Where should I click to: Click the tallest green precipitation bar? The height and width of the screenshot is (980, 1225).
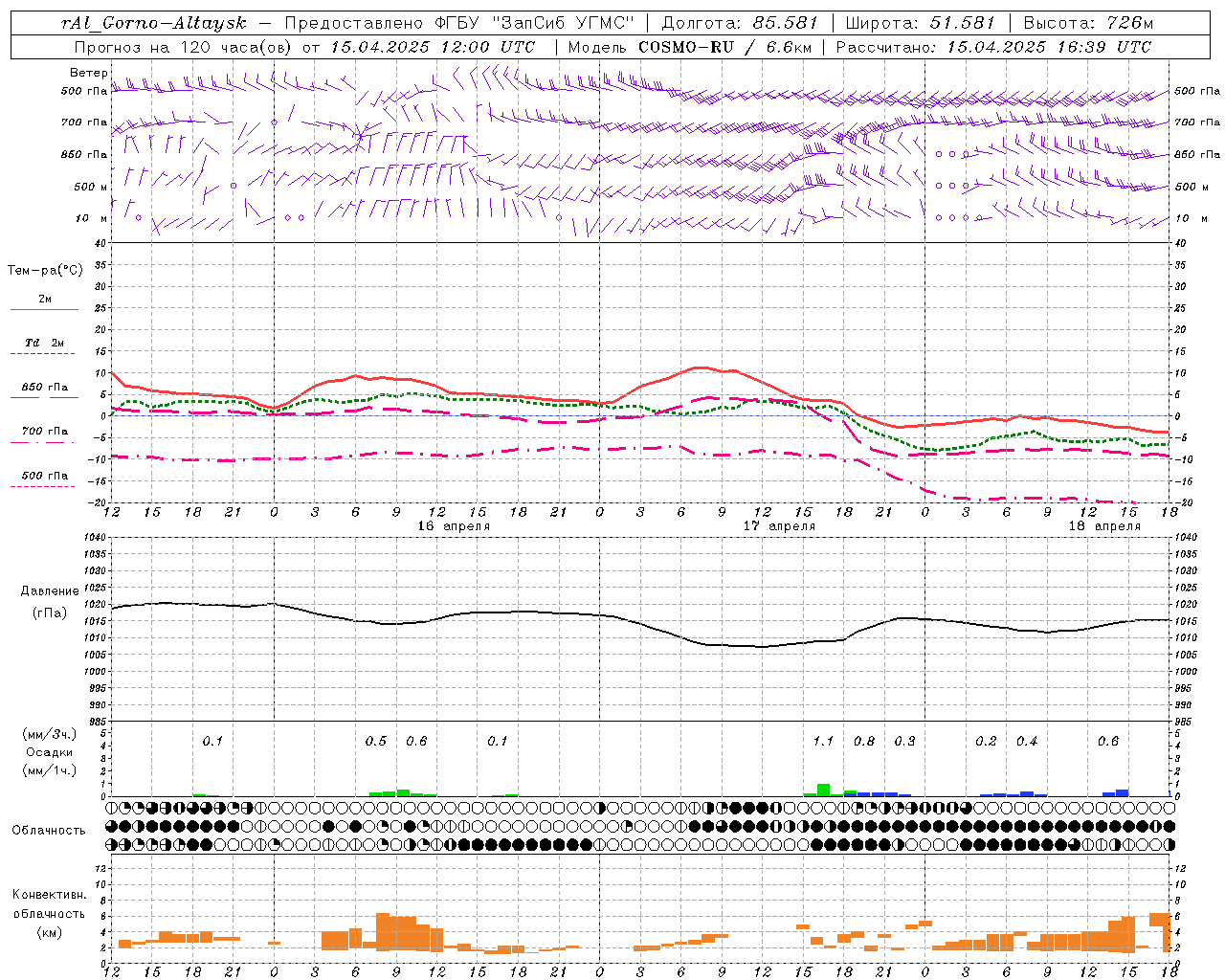coord(823,790)
